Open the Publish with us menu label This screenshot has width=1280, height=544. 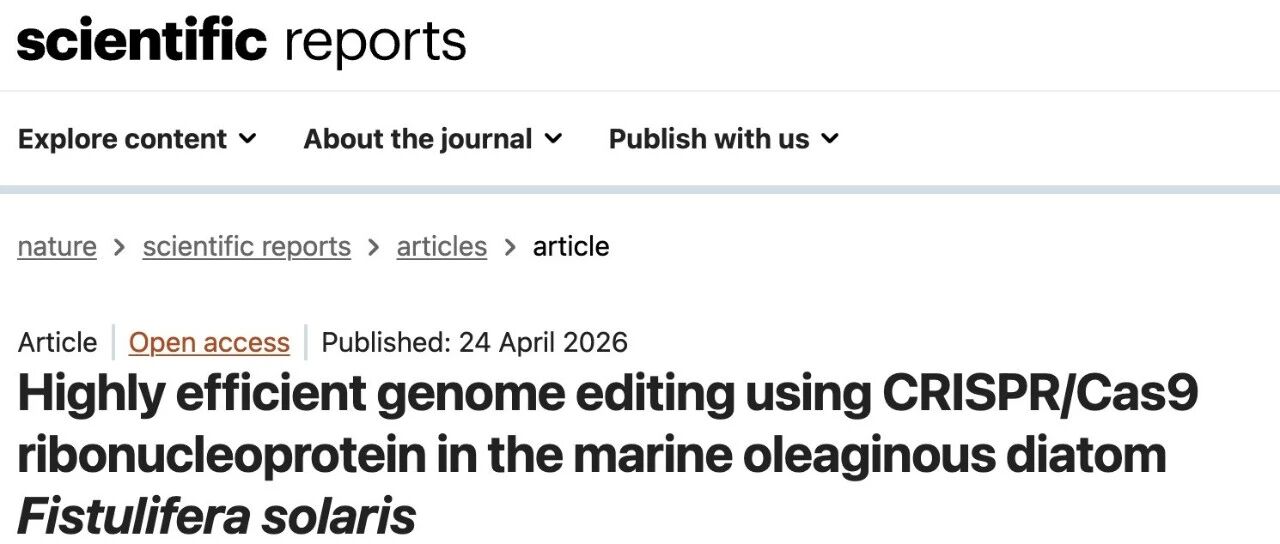click(709, 139)
